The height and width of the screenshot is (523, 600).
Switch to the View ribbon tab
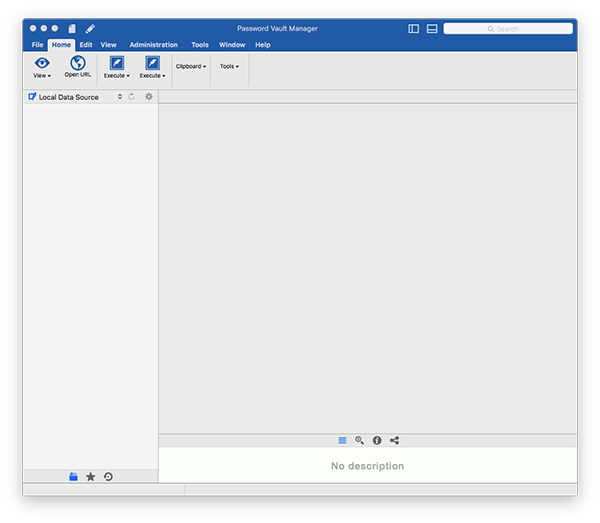(x=109, y=45)
